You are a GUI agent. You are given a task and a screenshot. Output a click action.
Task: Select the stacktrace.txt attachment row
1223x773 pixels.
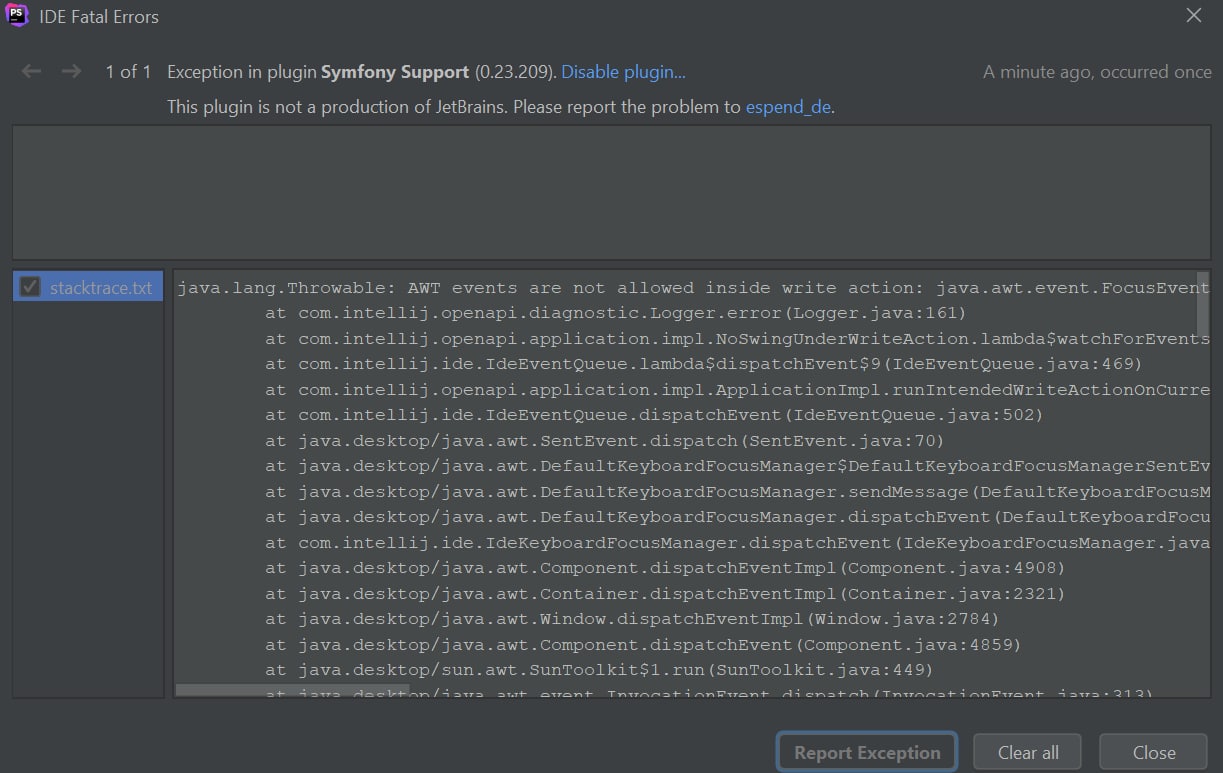(x=88, y=288)
